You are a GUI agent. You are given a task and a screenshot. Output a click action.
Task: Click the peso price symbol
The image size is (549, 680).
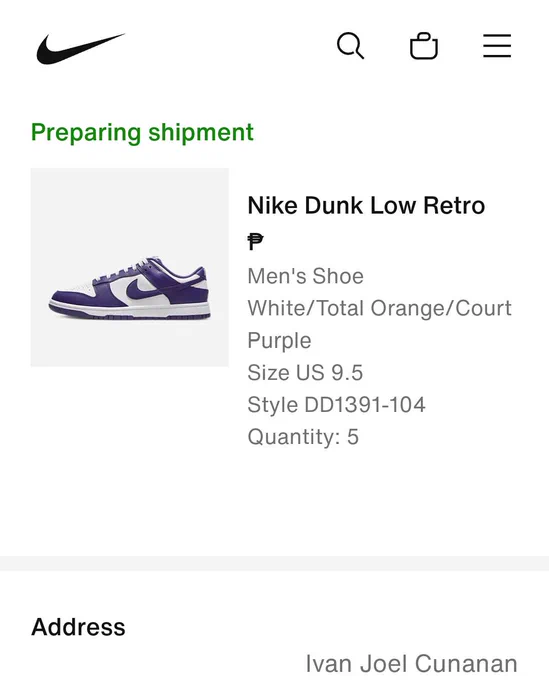pyautogui.click(x=255, y=242)
